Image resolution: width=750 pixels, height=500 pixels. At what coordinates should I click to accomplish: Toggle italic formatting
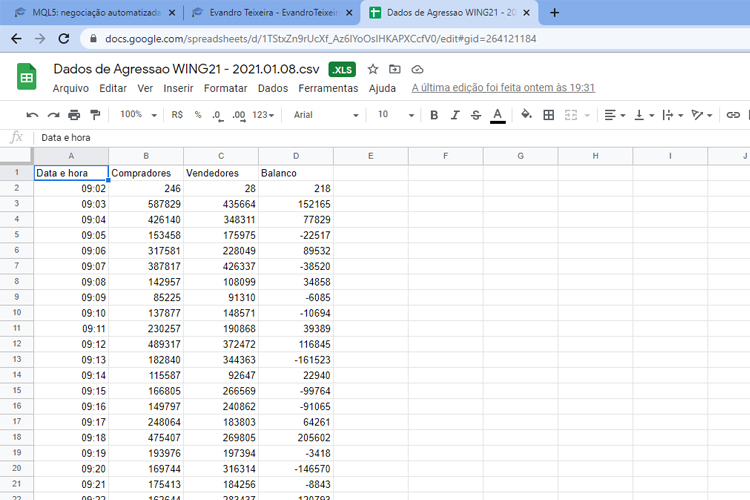(x=455, y=115)
